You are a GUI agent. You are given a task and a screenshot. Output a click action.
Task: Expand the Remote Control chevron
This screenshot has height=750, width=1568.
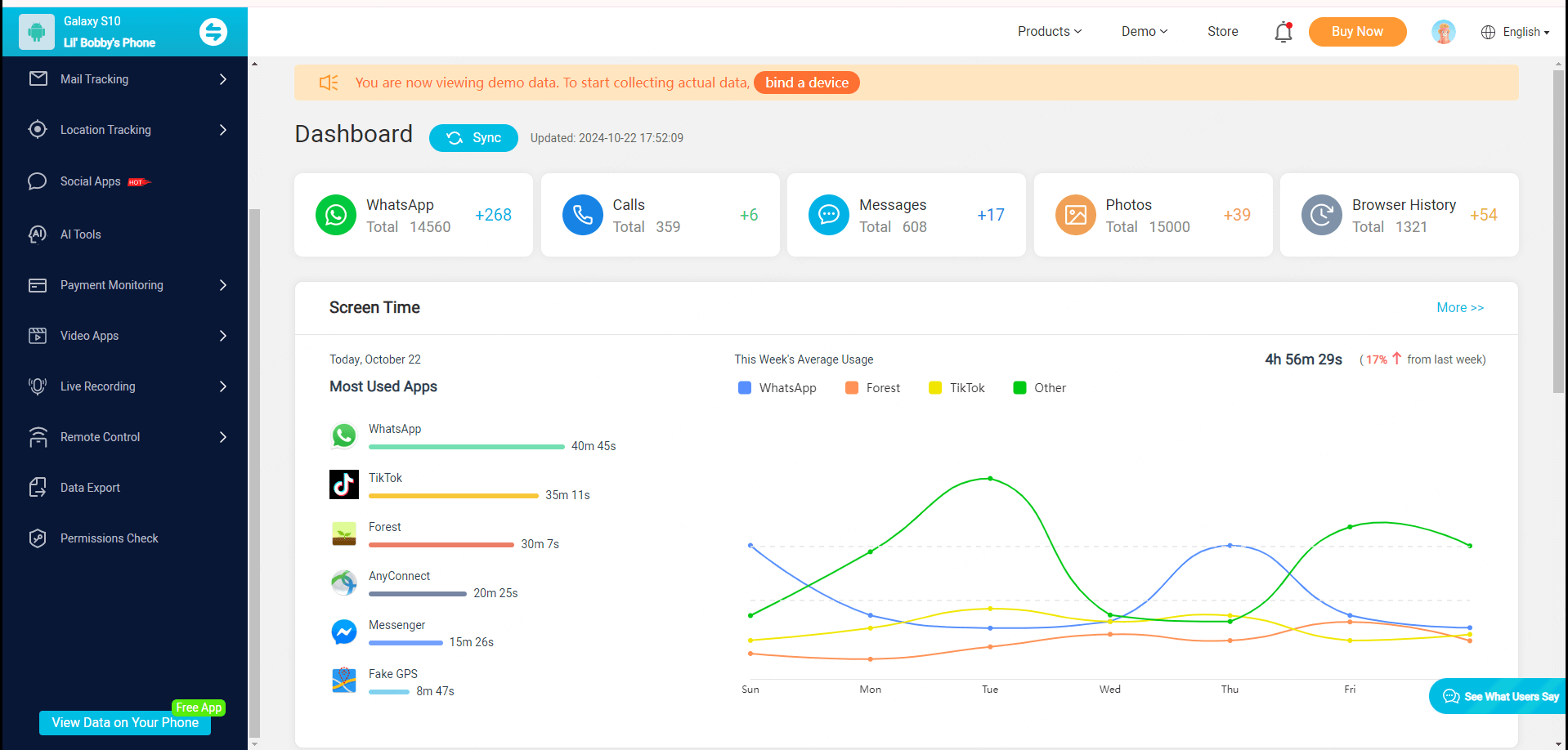[x=223, y=437]
